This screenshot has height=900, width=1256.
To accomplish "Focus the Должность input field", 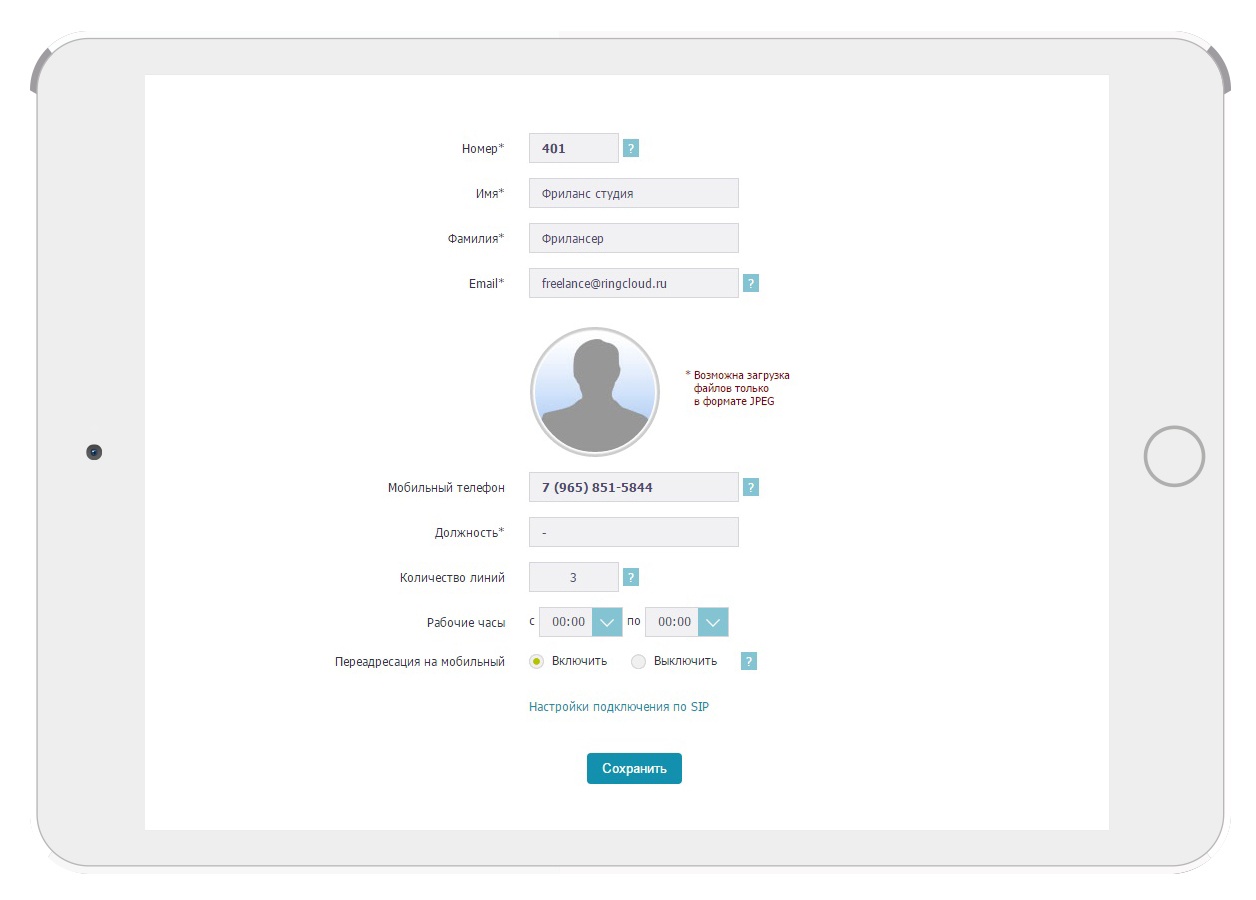I will click(x=634, y=532).
